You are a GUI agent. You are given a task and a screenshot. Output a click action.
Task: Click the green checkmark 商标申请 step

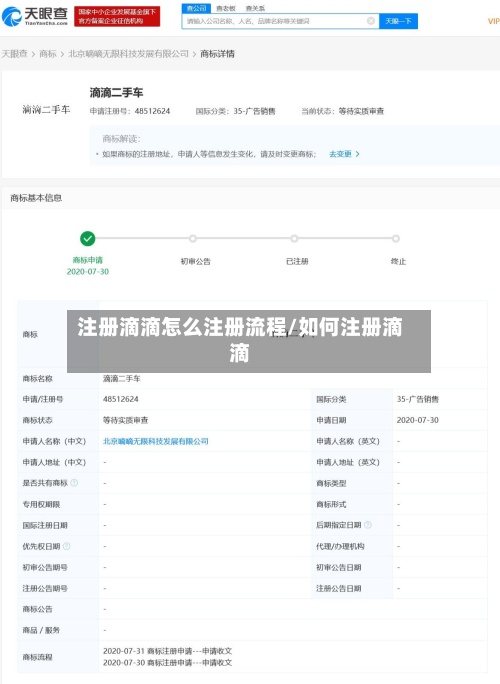[x=88, y=239]
